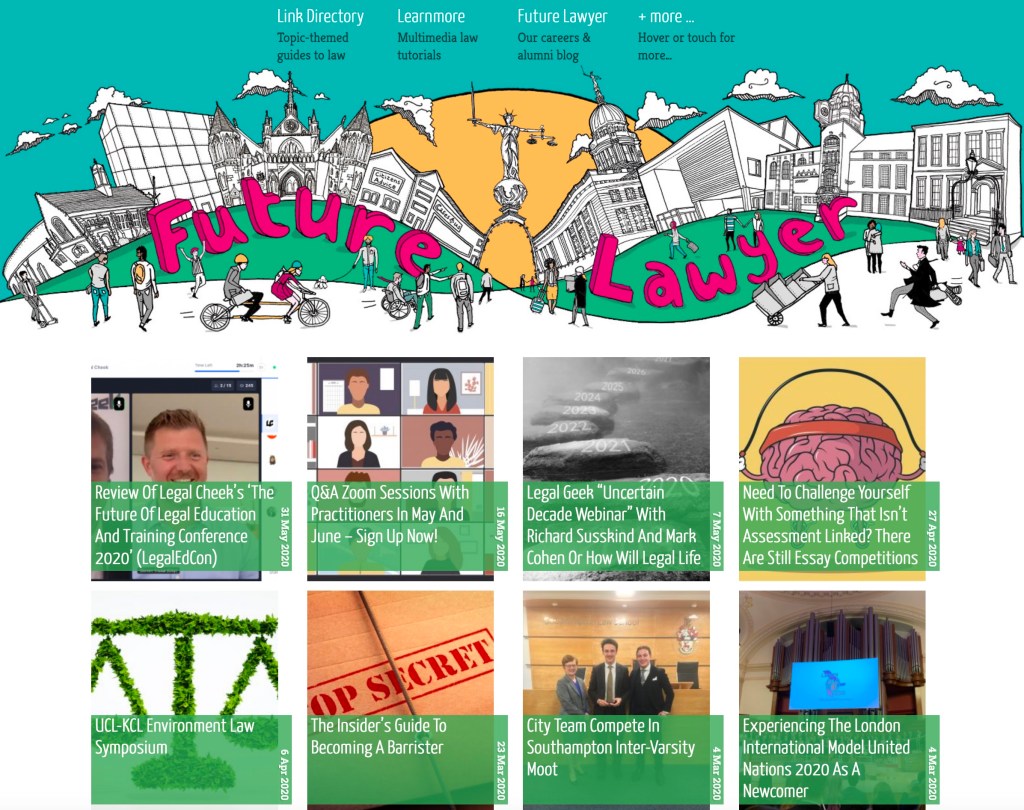Click the 31 May 2020 date label
1024x810 pixels.
(285, 536)
